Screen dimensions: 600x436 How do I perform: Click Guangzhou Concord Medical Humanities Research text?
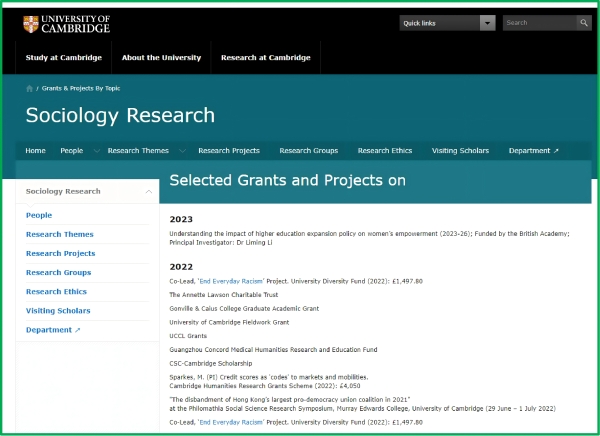tap(273, 350)
